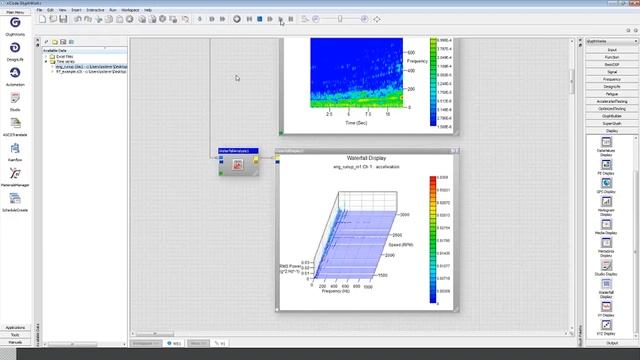Click the blue Stop square in the toolbar
The width and height of the screenshot is (640, 360).
point(260,19)
